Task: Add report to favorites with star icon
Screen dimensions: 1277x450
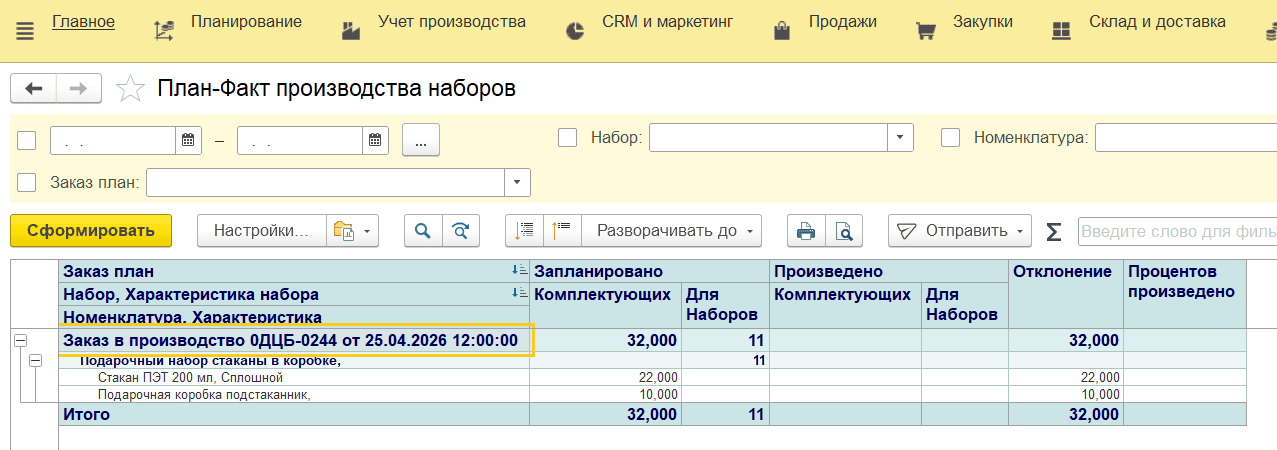Action: click(131, 89)
